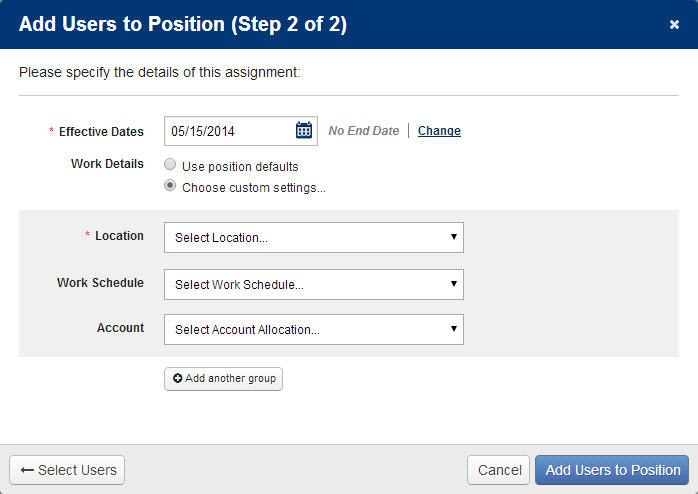Viewport: 698px width, 494px height.
Task: Click the No End Date text
Action: pyautogui.click(x=364, y=131)
